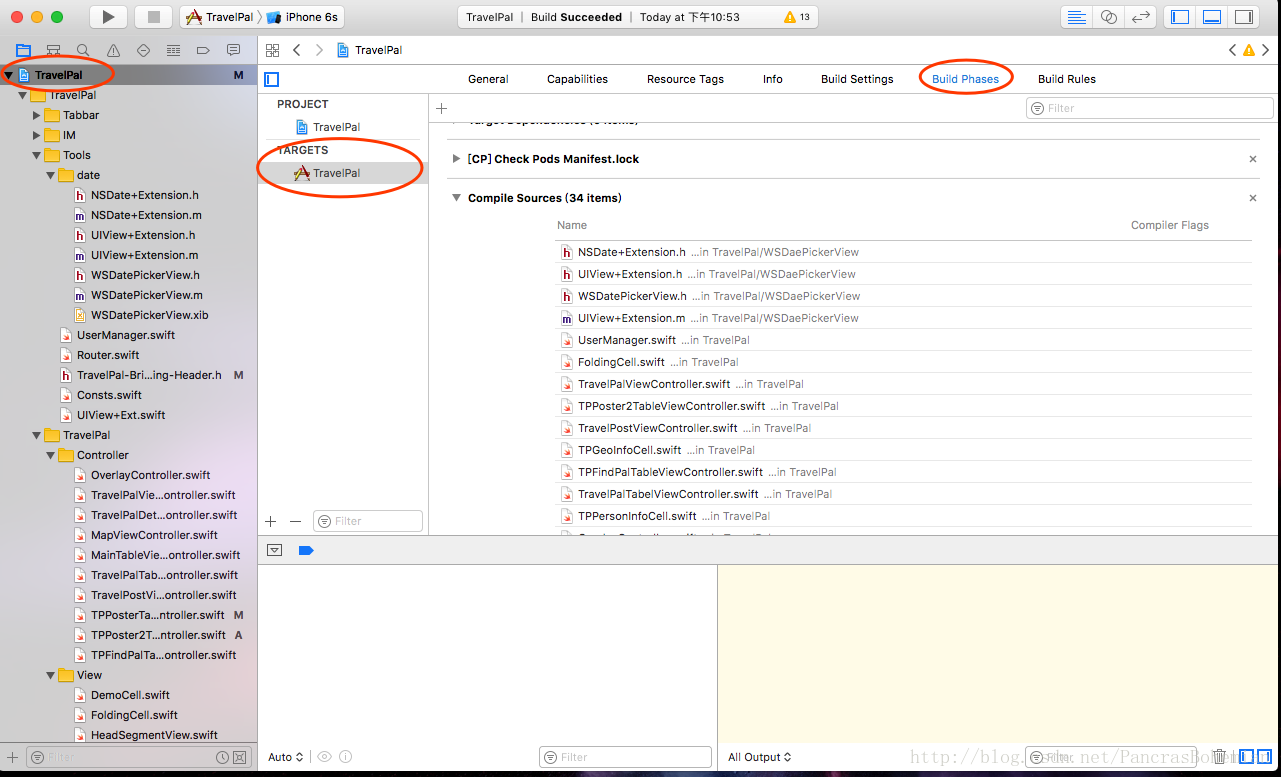Open the project navigator folder icon
This screenshot has width=1281, height=777.
(x=23, y=50)
